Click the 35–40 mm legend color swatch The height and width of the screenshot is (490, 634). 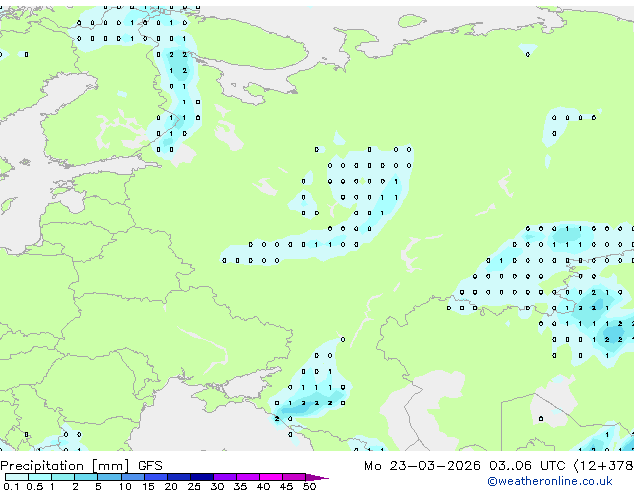point(248,477)
